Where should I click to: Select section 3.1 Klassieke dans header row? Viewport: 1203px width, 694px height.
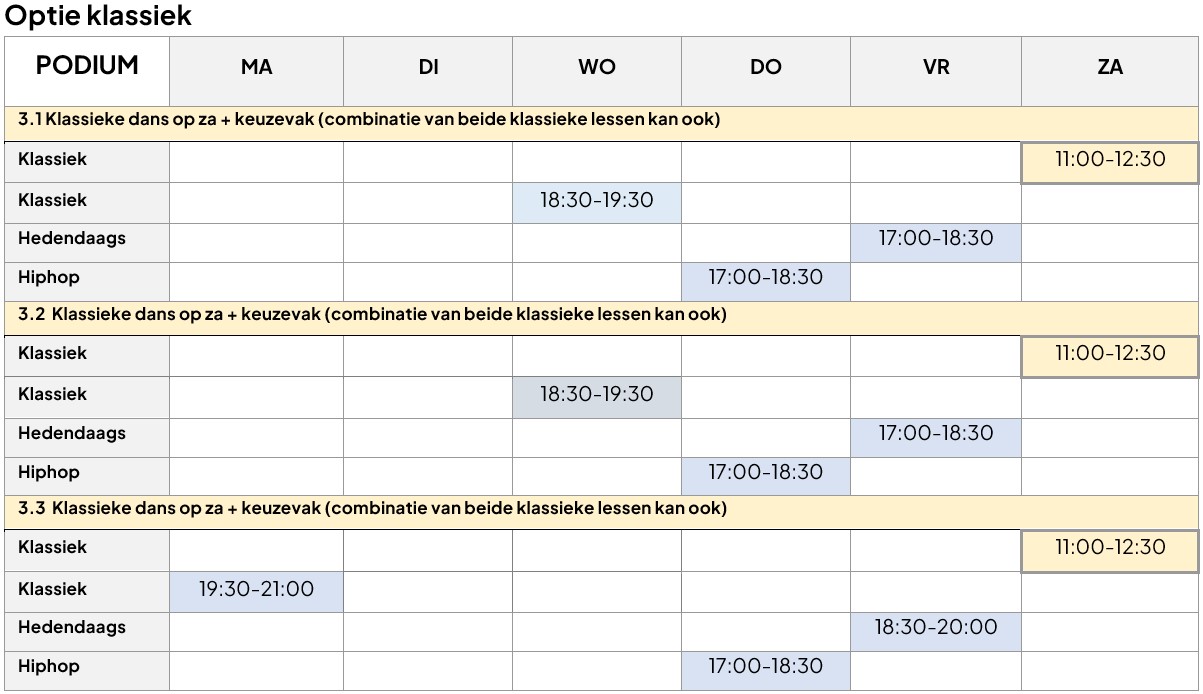602,123
